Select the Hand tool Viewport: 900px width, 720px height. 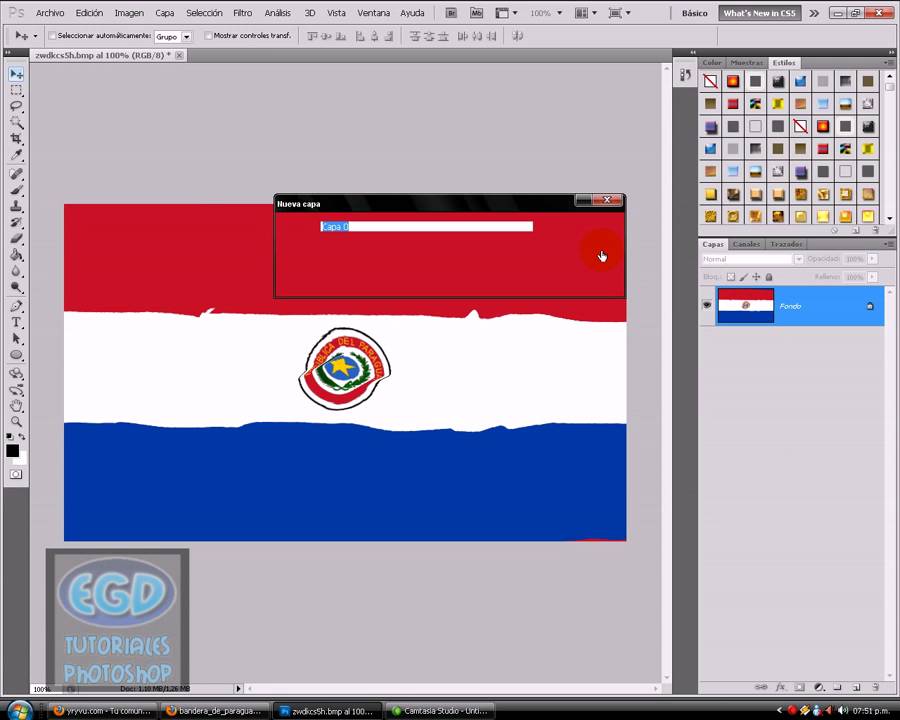click(x=16, y=406)
